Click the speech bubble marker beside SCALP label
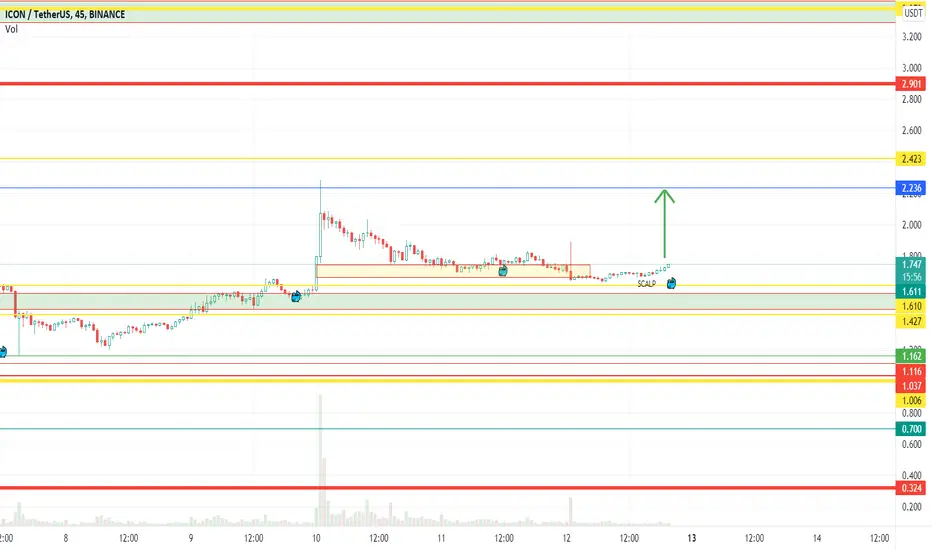The height and width of the screenshot is (550, 932). (671, 284)
